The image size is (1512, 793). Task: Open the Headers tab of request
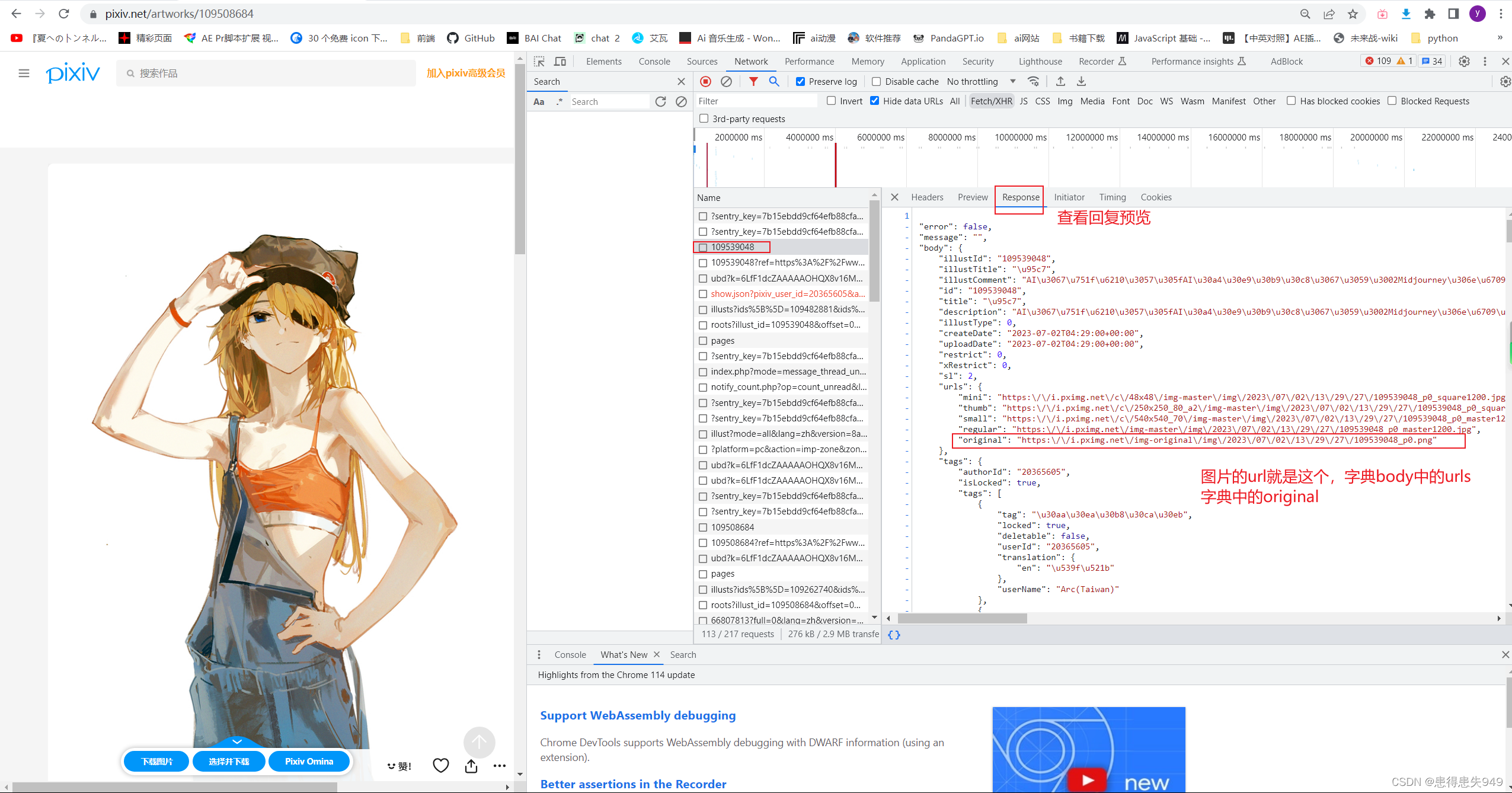[x=926, y=197]
